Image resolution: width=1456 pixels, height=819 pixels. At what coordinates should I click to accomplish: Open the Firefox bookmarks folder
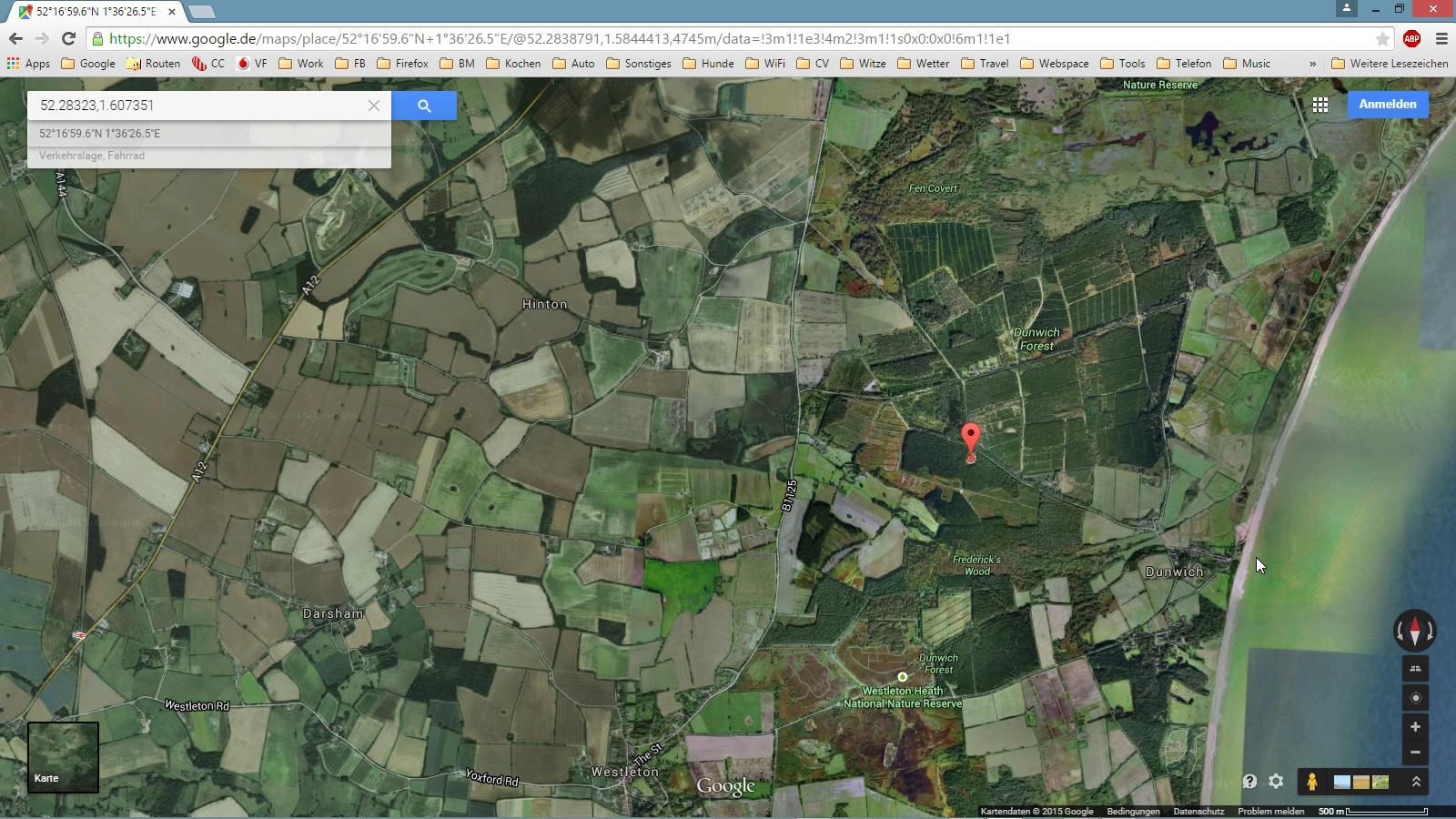pyautogui.click(x=402, y=64)
